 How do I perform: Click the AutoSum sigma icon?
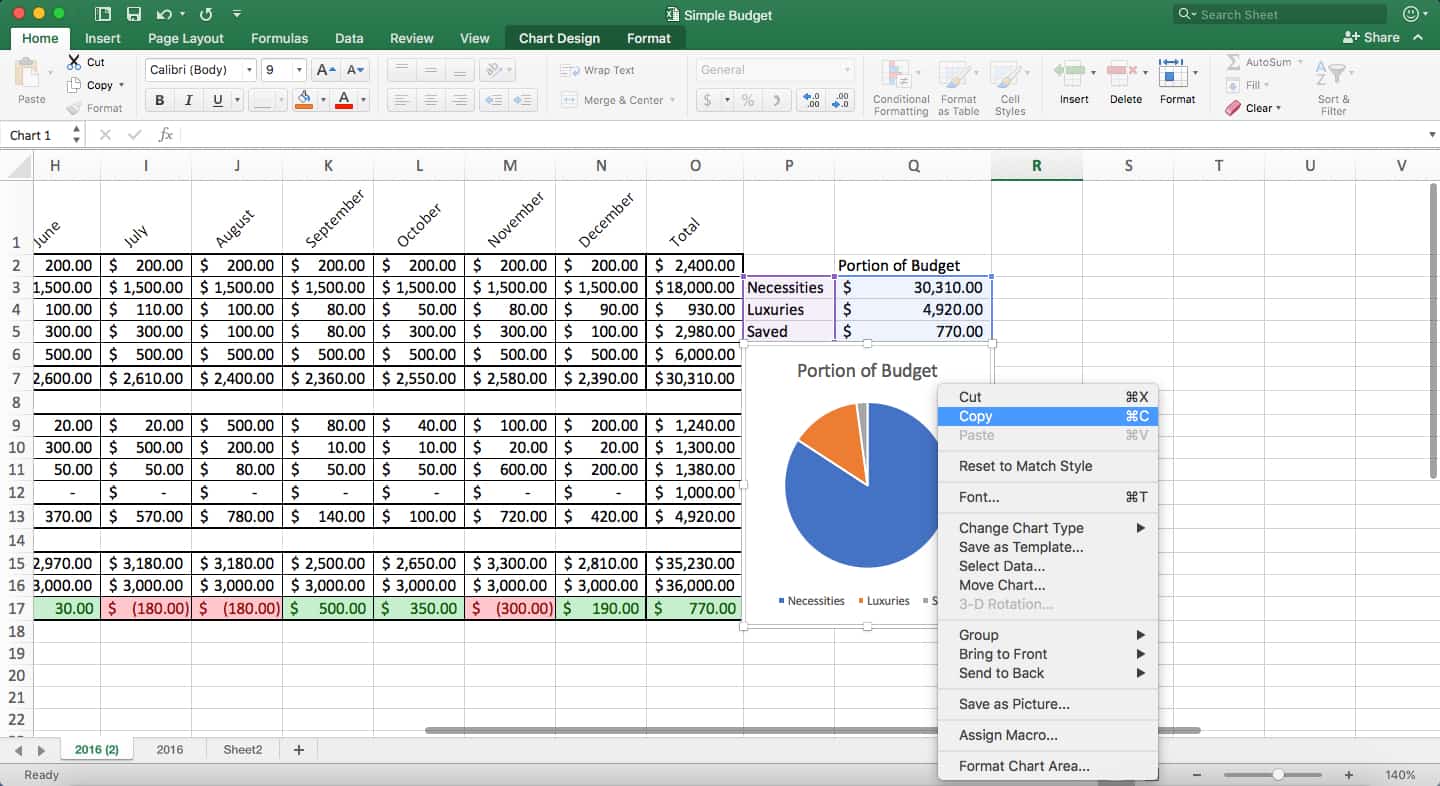pos(1234,62)
